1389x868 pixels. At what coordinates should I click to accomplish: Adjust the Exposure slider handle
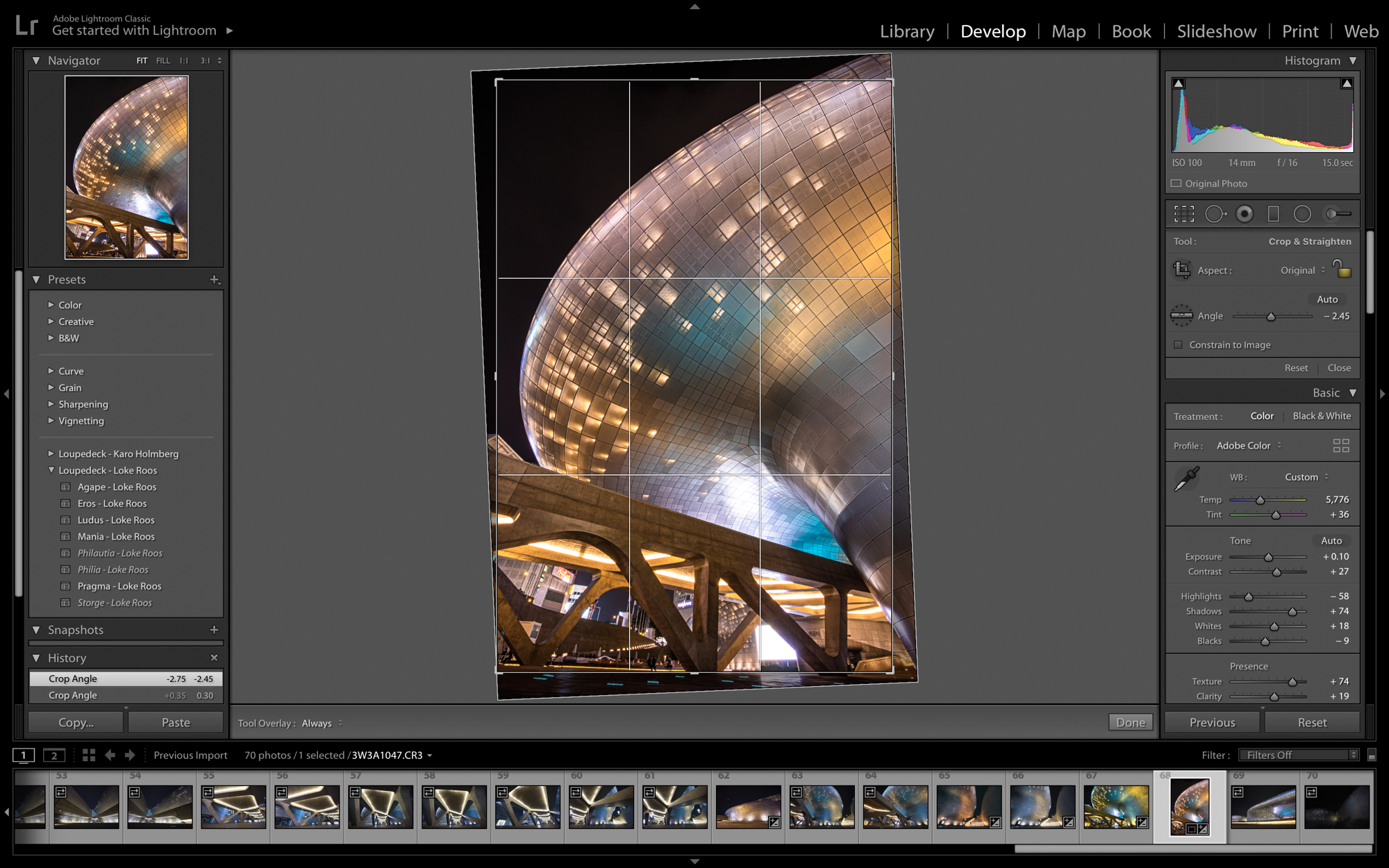click(1268, 557)
